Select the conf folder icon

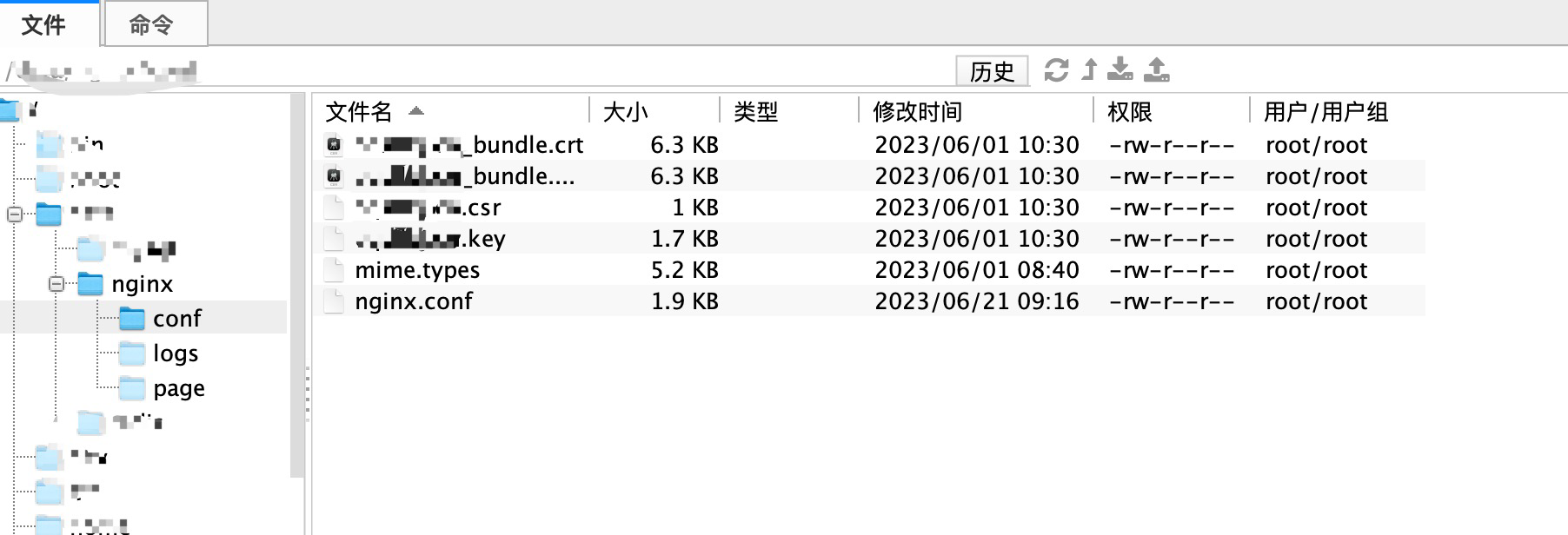(132, 319)
